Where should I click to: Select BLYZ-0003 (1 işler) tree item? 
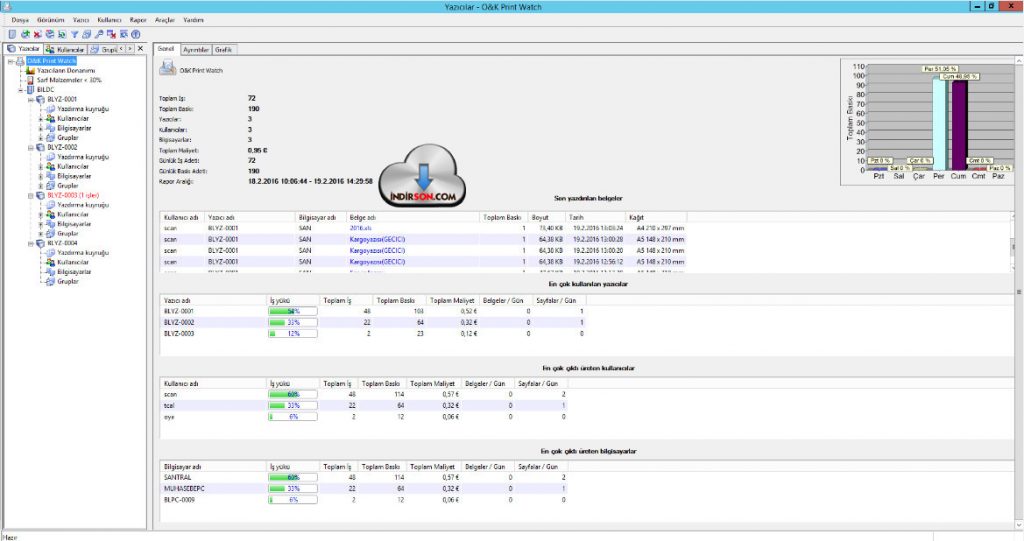click(x=73, y=195)
